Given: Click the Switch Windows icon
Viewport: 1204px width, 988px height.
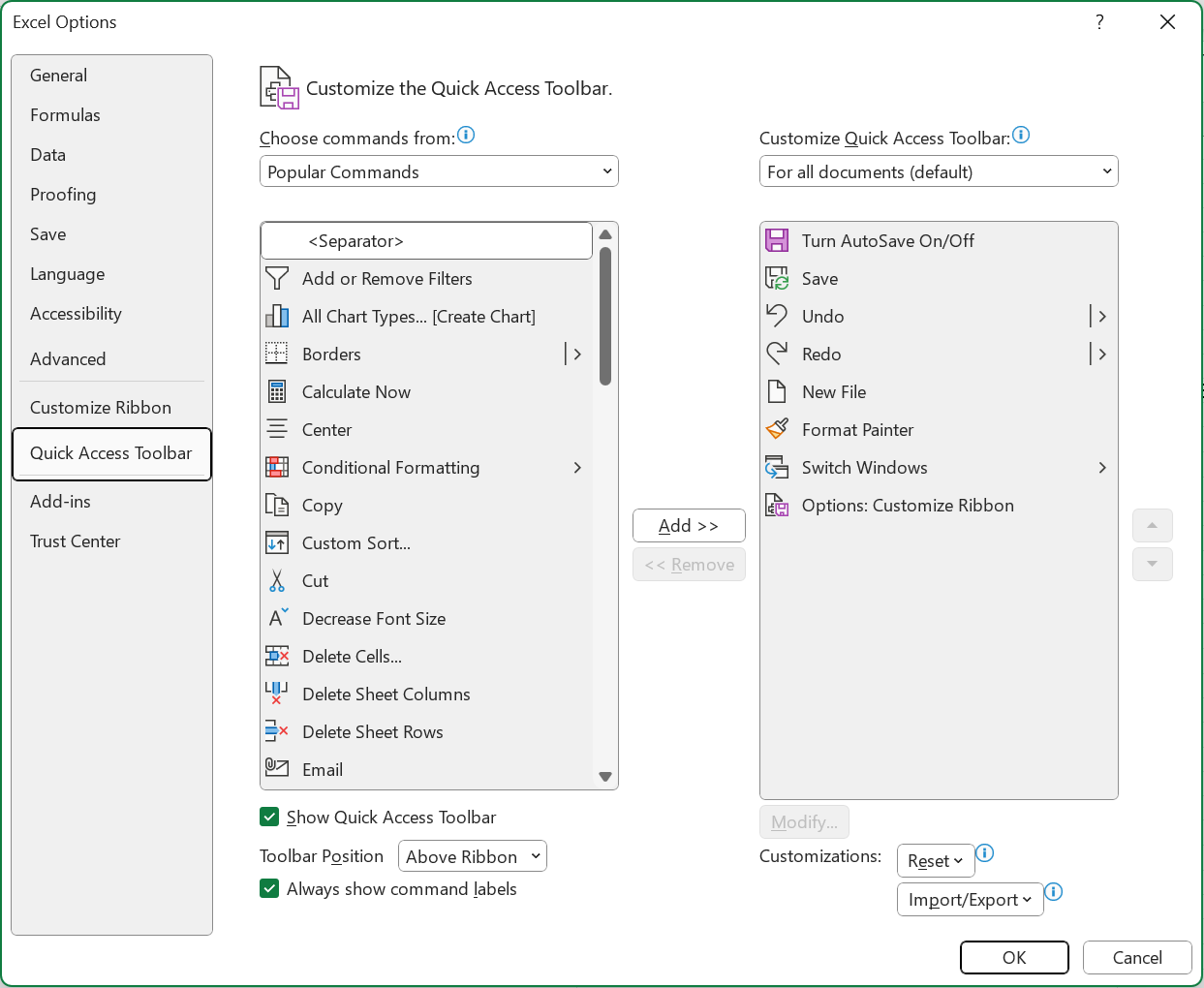Looking at the screenshot, I should (x=777, y=468).
